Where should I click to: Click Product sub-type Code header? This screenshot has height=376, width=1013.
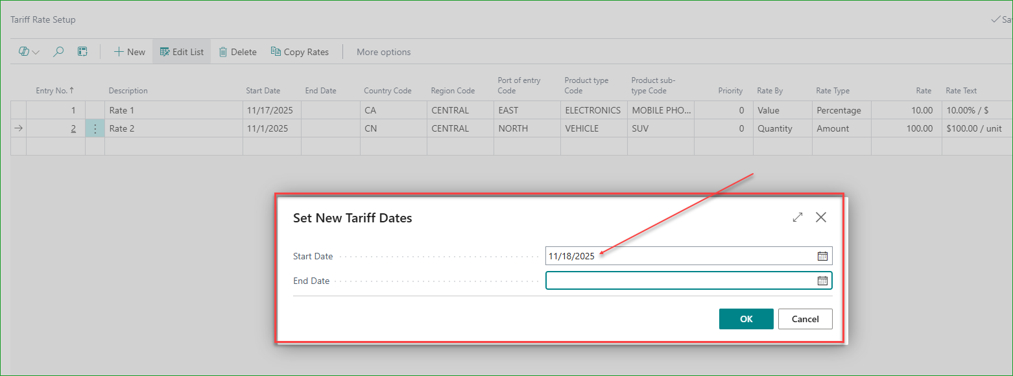(653, 85)
